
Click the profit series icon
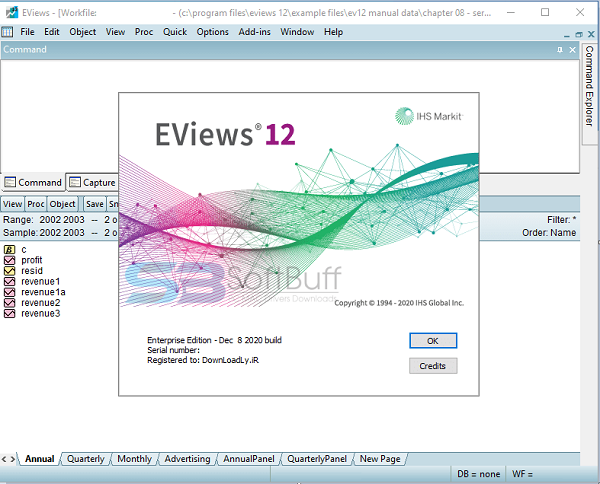(x=9, y=261)
